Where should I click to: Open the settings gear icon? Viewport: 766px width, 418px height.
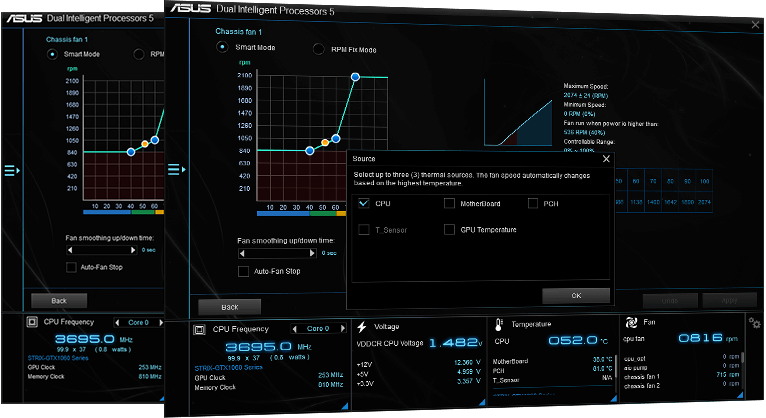pos(754,323)
